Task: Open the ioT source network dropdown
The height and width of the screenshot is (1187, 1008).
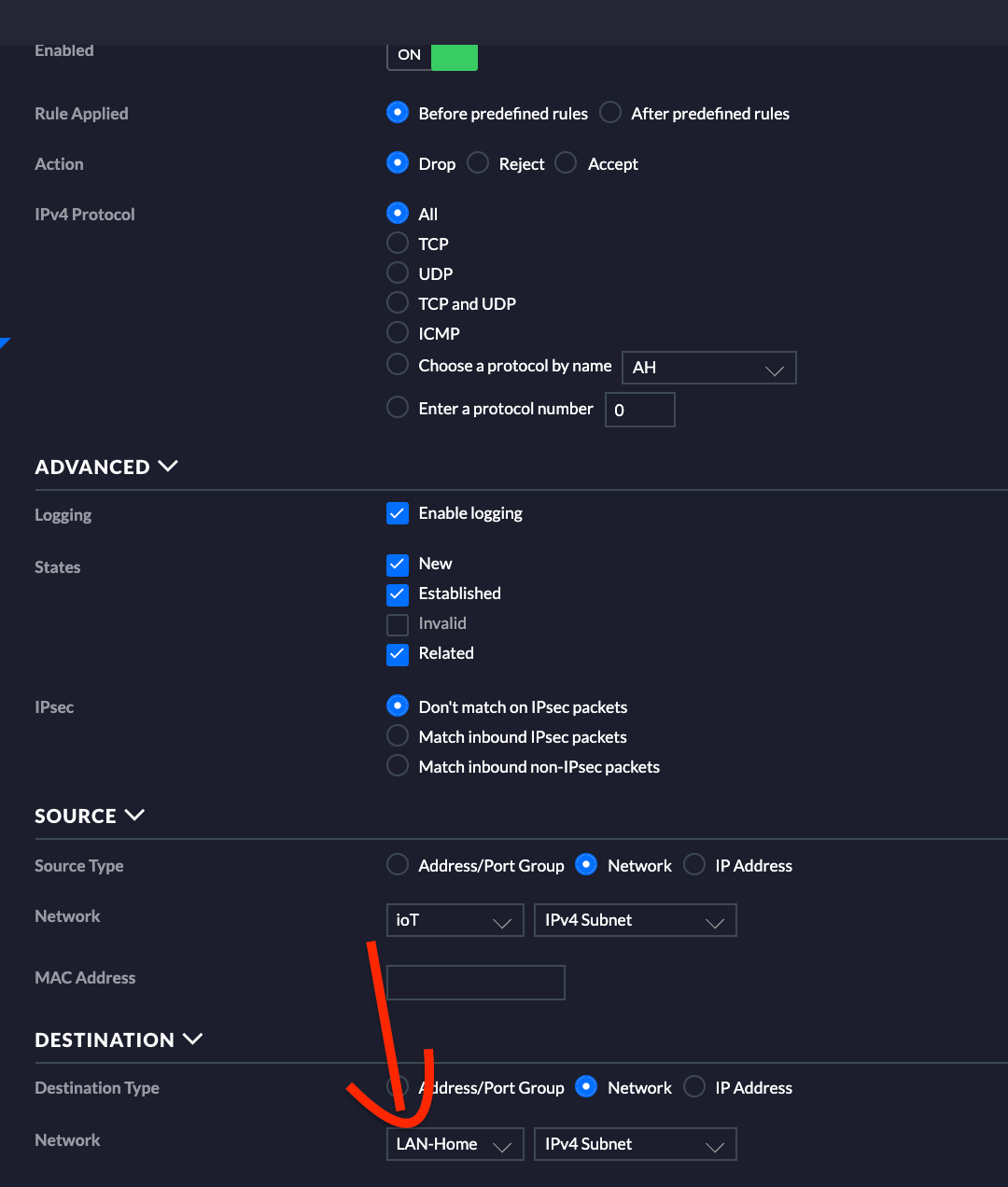Action: 455,920
